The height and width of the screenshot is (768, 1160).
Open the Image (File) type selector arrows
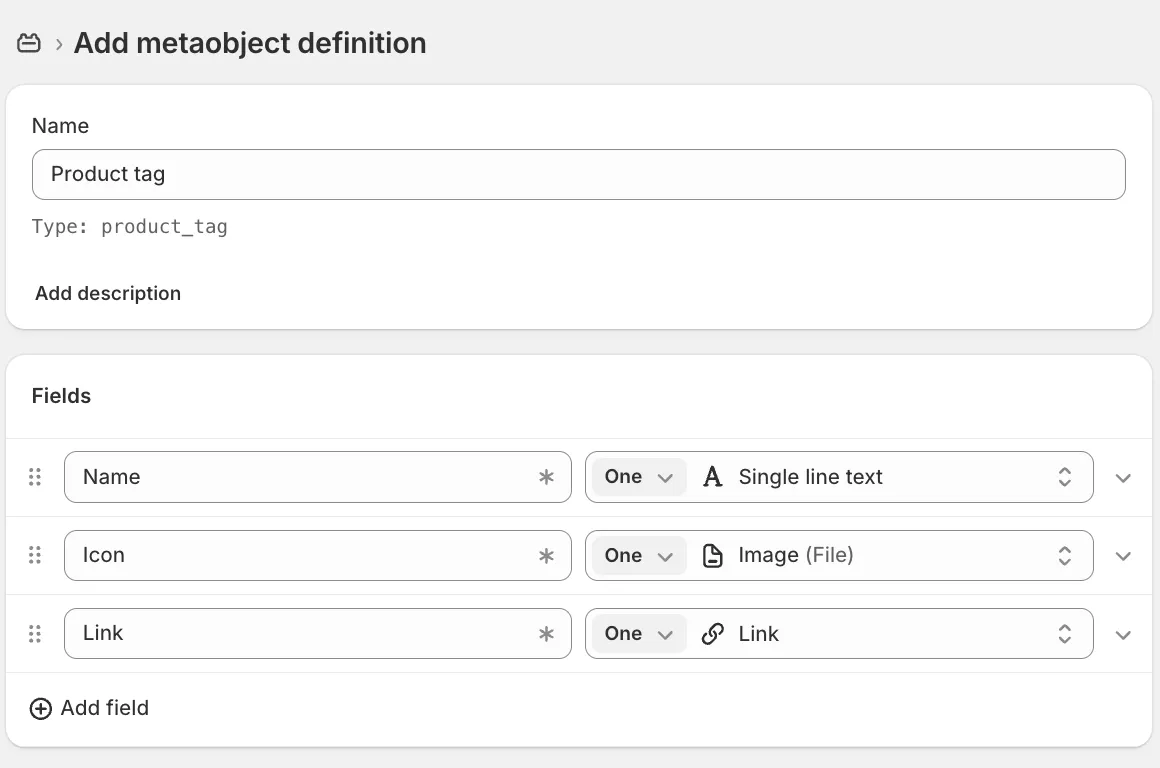pyautogui.click(x=1065, y=555)
